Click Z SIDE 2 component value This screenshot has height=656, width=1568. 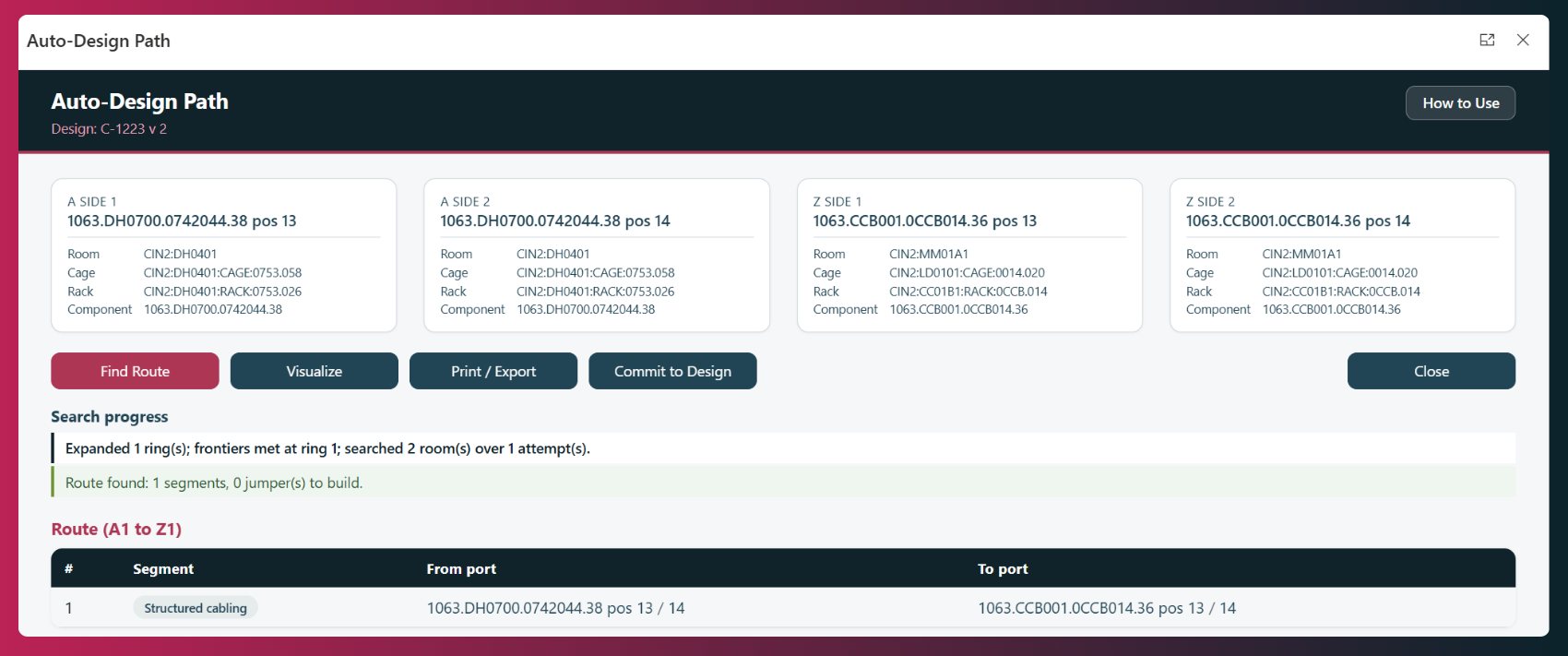click(x=1332, y=310)
